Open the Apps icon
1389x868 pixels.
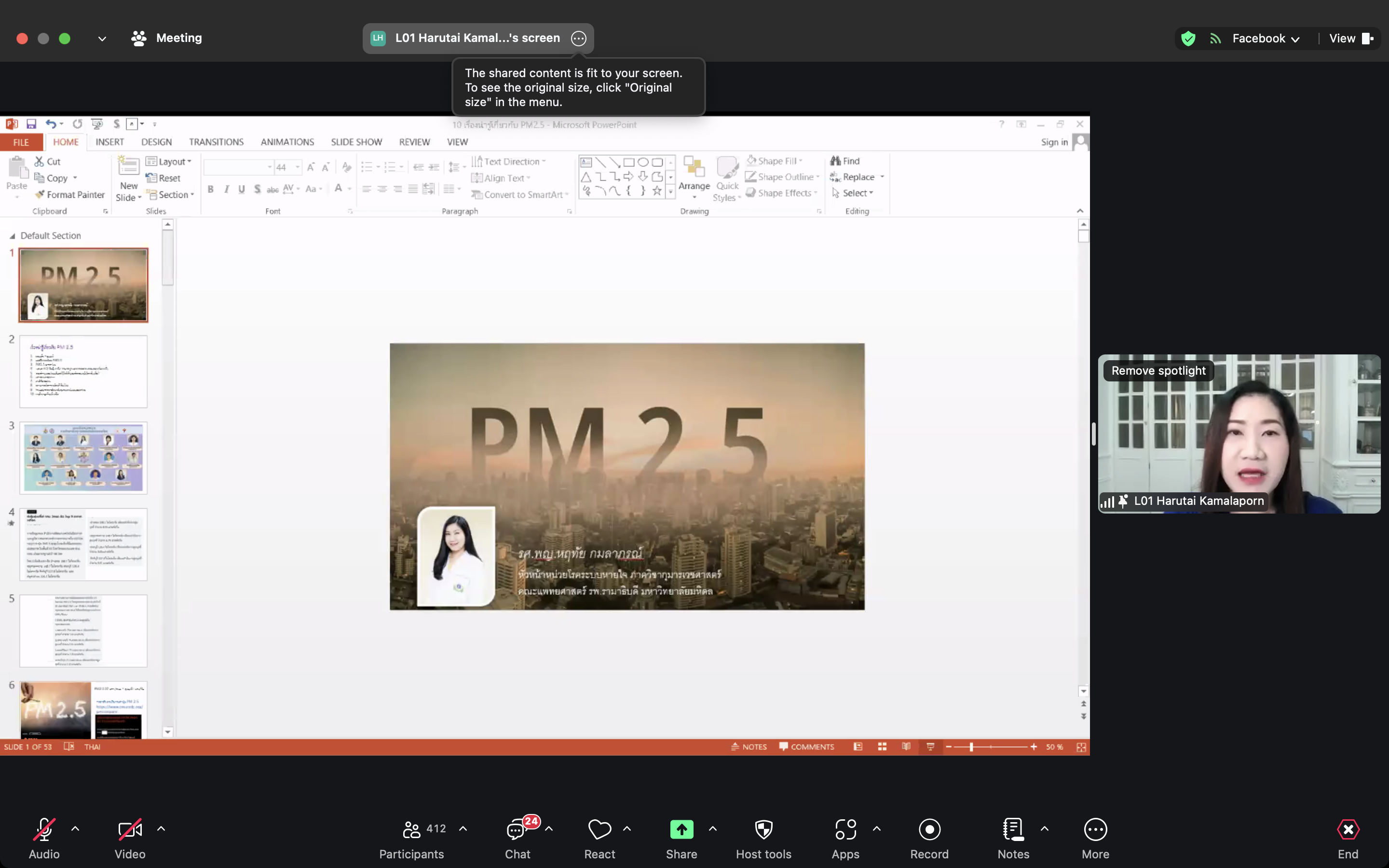[845, 829]
